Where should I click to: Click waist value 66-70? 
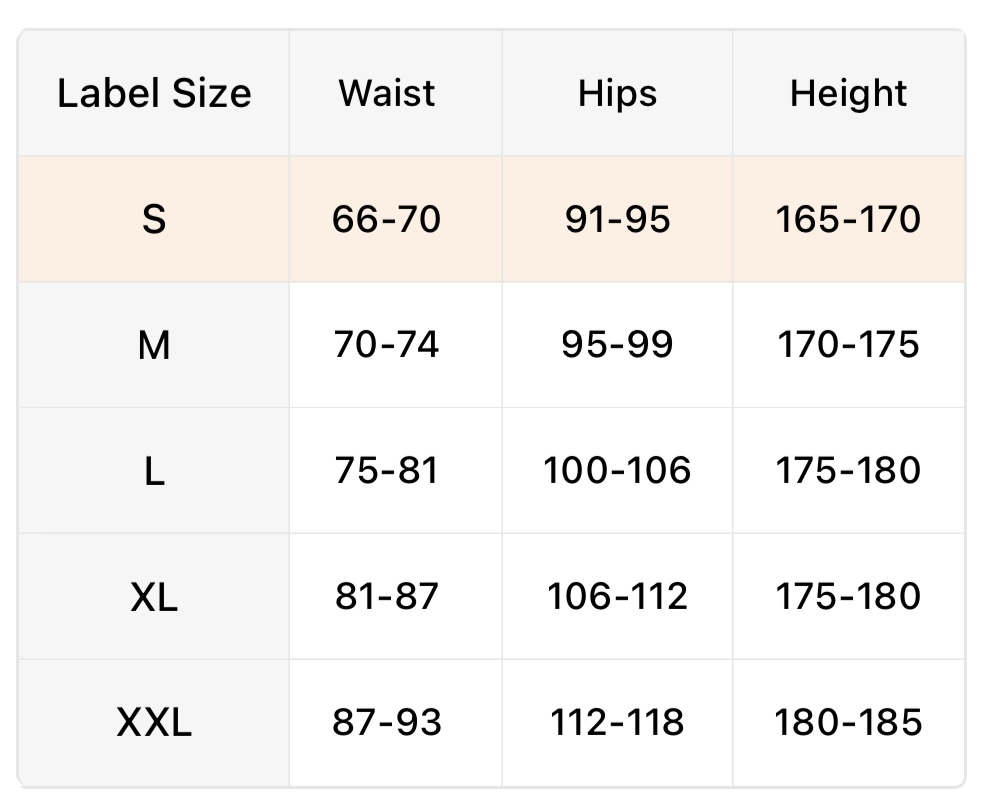click(387, 219)
